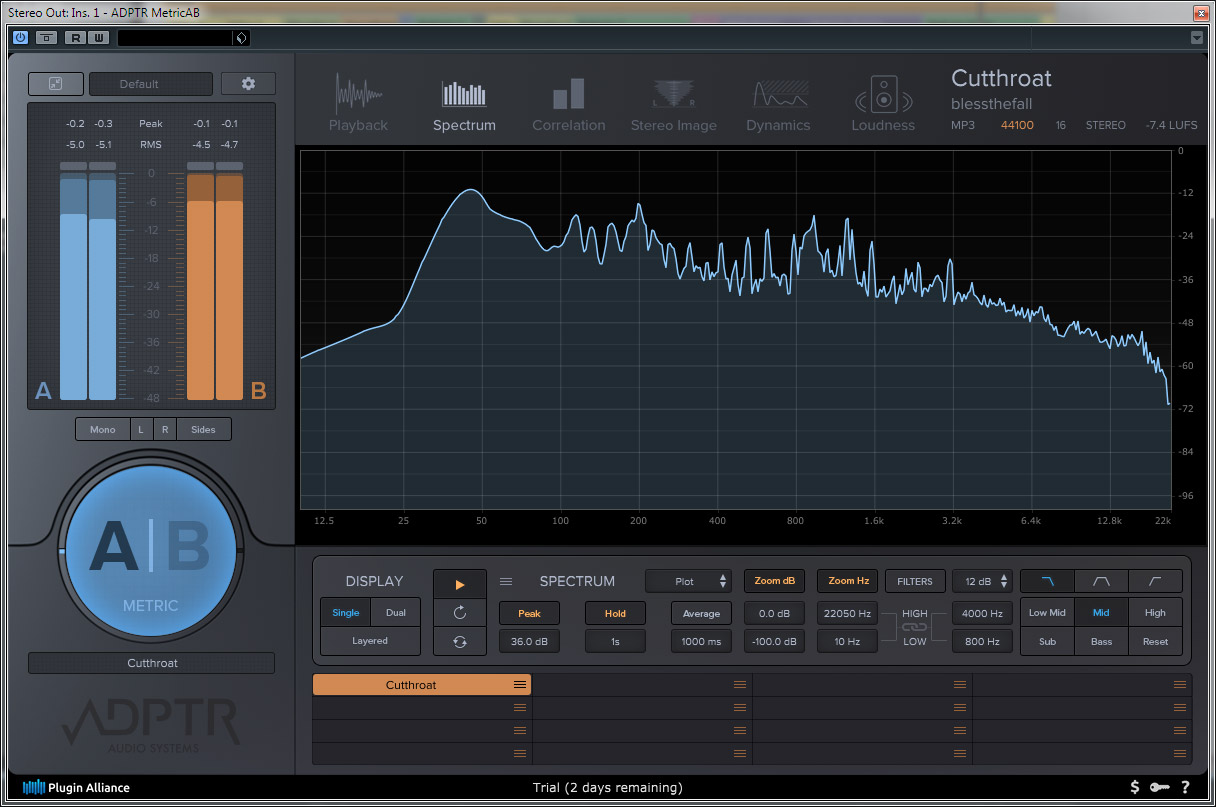This screenshot has width=1216, height=807.
Task: Select the High filter band
Action: coord(1155,613)
